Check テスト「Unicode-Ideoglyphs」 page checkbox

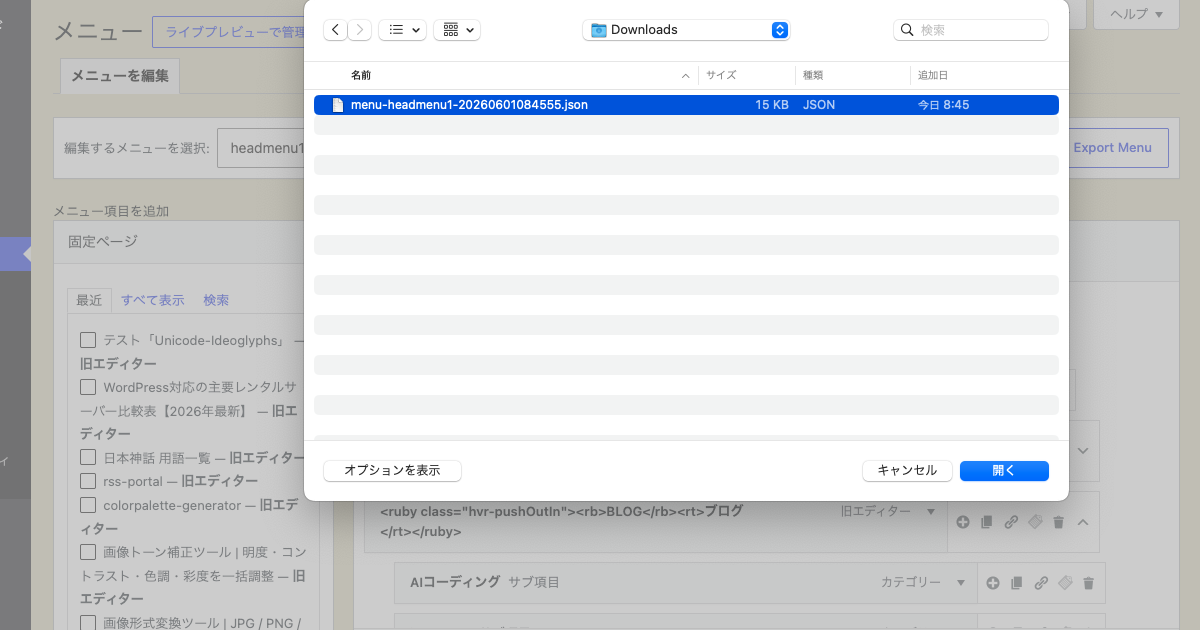click(x=88, y=340)
